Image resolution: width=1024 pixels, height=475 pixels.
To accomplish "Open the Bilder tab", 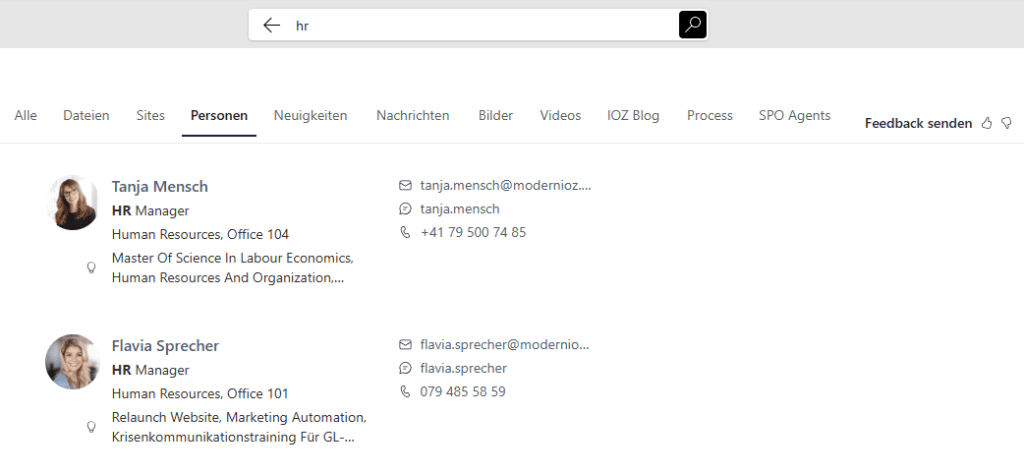I will pos(496,116).
